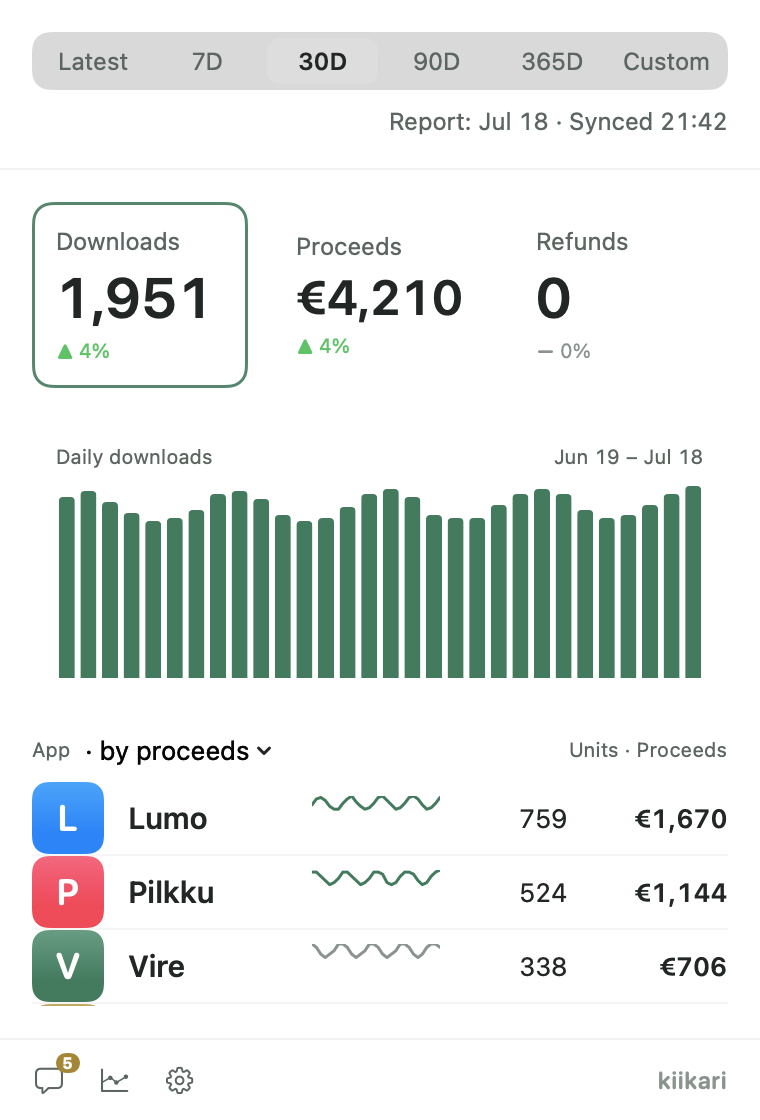This screenshot has height=1120, width=760.
Task: Click the chevron next to by proceeds
Action: coord(264,751)
